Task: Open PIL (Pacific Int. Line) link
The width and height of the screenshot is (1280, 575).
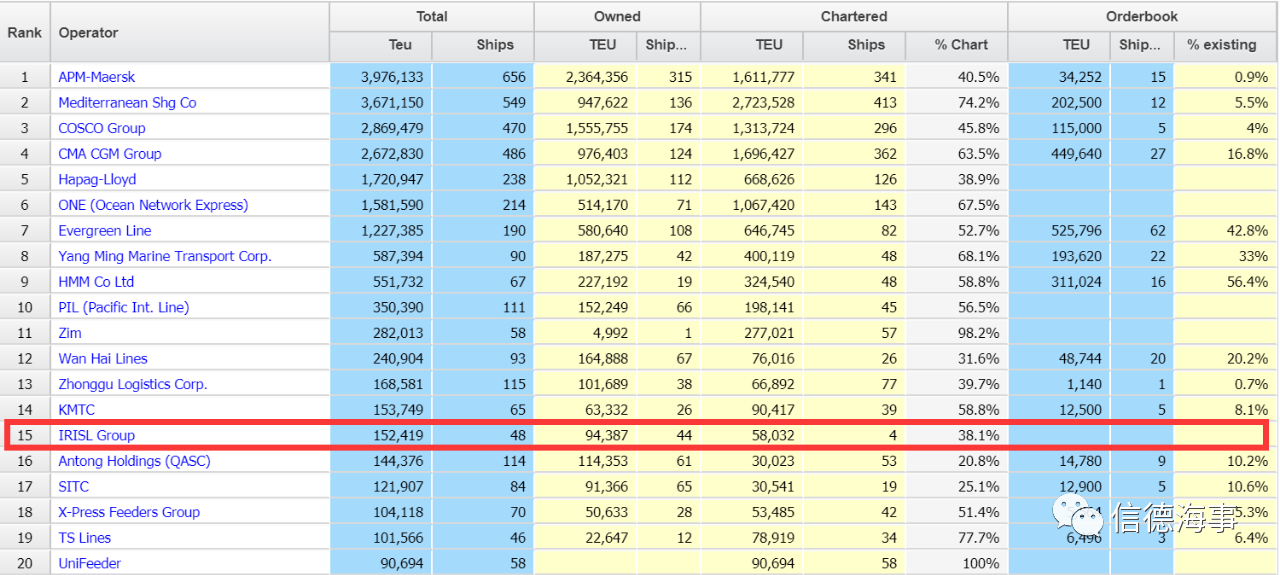Action: (x=123, y=307)
